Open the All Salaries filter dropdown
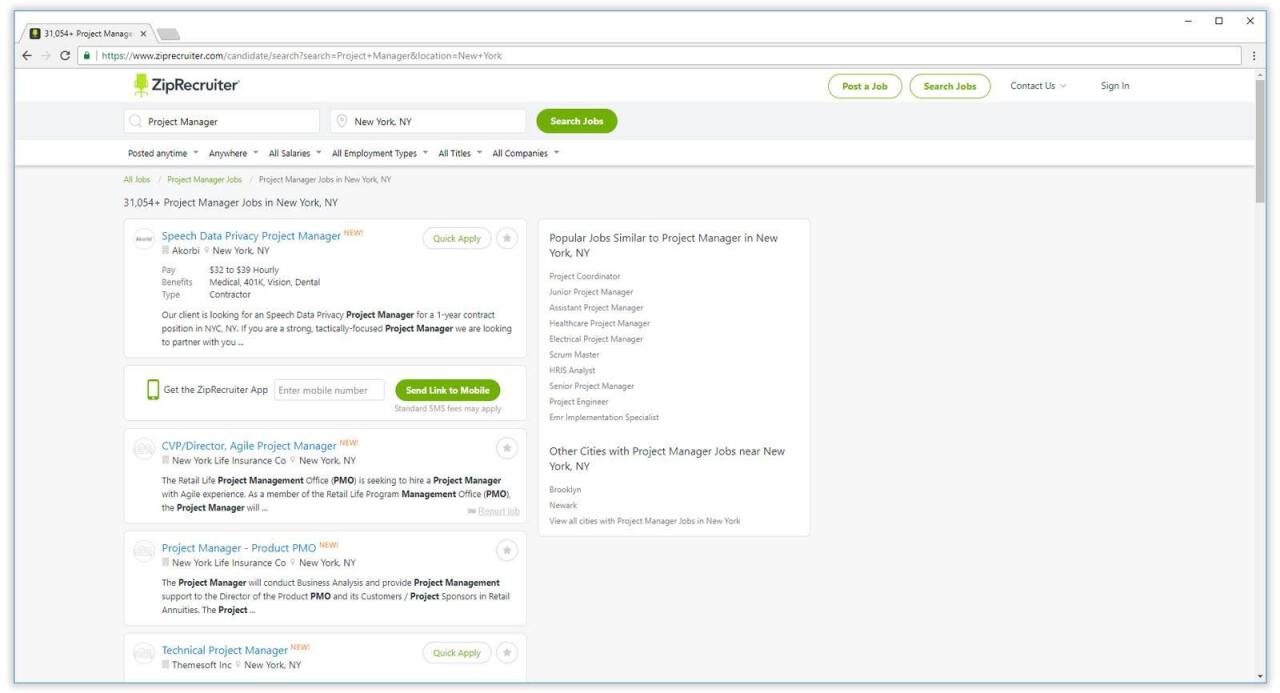Image resolution: width=1280 pixels, height=693 pixels. point(295,153)
